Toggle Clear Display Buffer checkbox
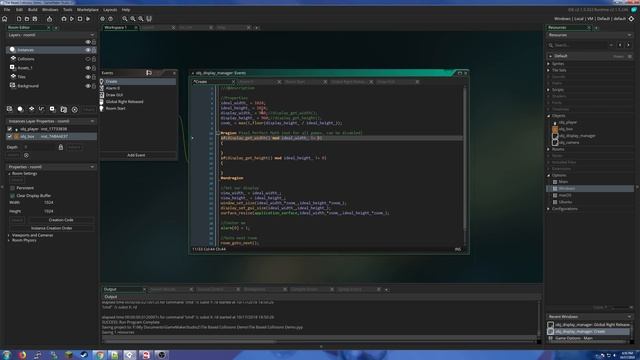640x360 pixels. tap(12, 196)
